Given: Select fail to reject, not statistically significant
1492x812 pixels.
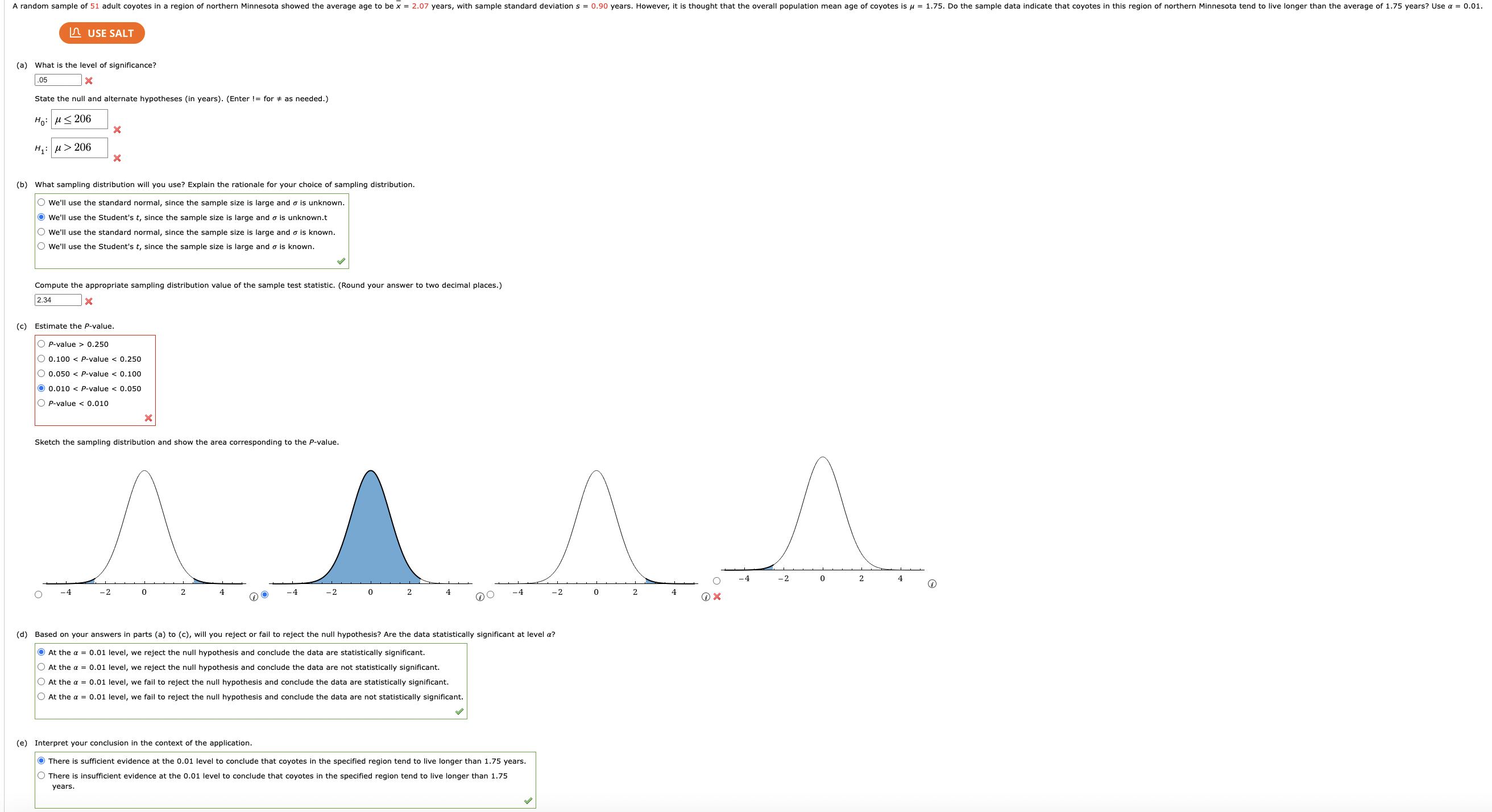Looking at the screenshot, I should [x=41, y=697].
